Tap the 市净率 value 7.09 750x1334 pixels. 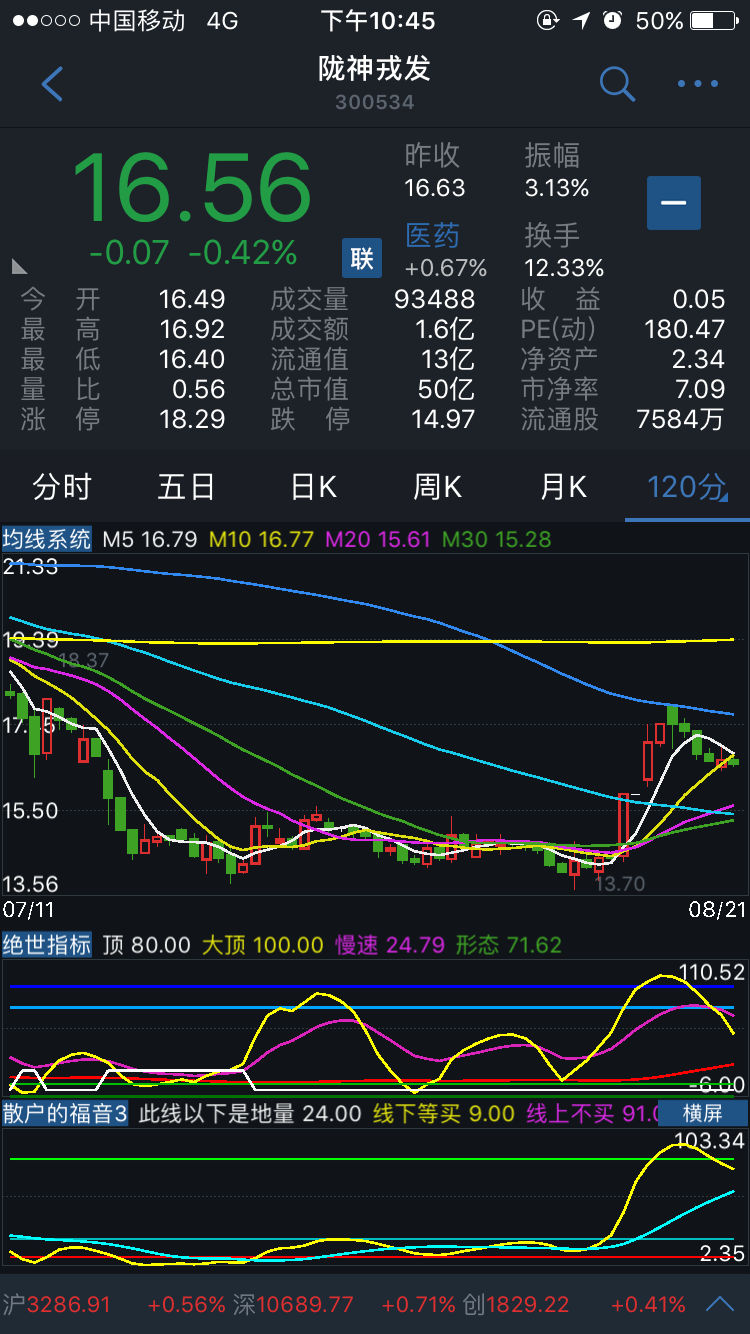[698, 389]
